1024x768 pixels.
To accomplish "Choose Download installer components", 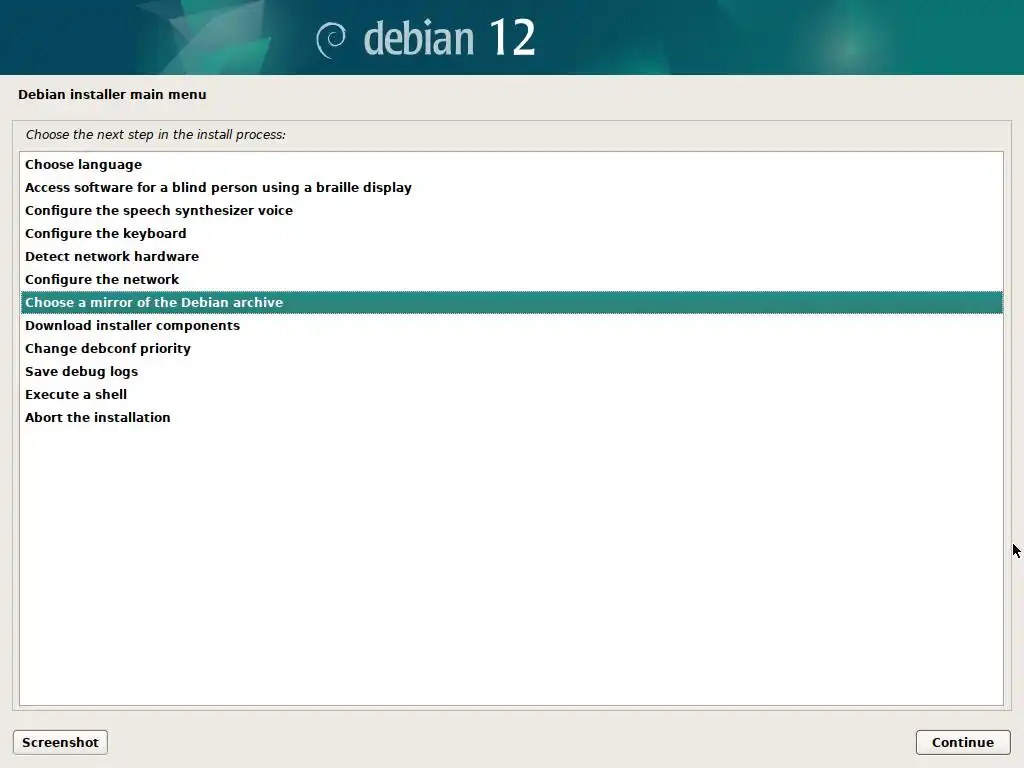I will tap(511, 325).
